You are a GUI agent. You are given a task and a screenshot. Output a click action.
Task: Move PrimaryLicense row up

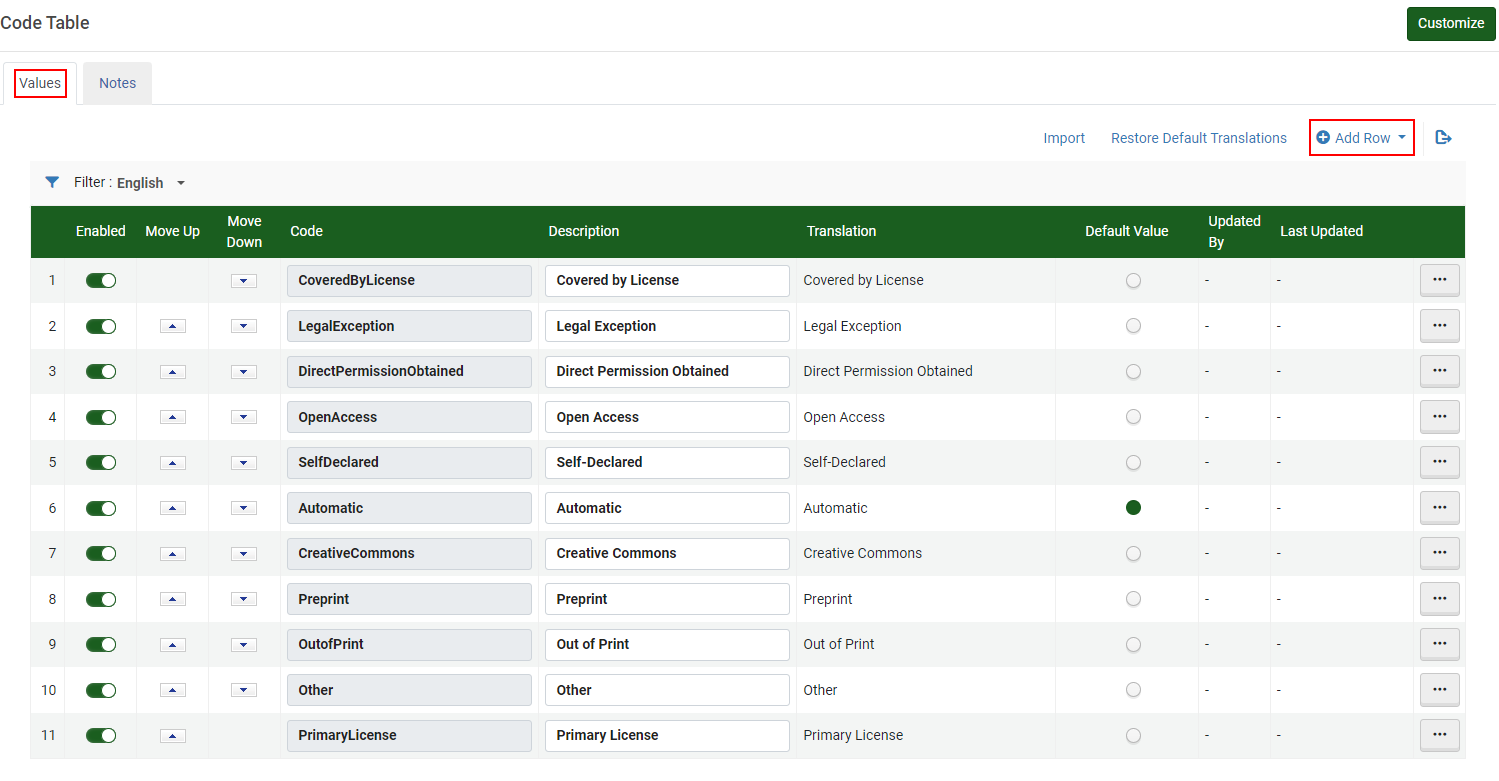click(173, 736)
